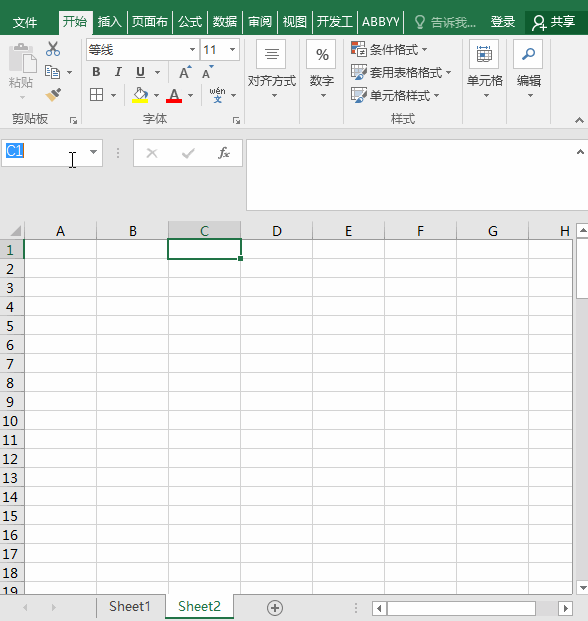Expand the Name Box dropdown arrow
The height and width of the screenshot is (621, 588).
click(93, 152)
